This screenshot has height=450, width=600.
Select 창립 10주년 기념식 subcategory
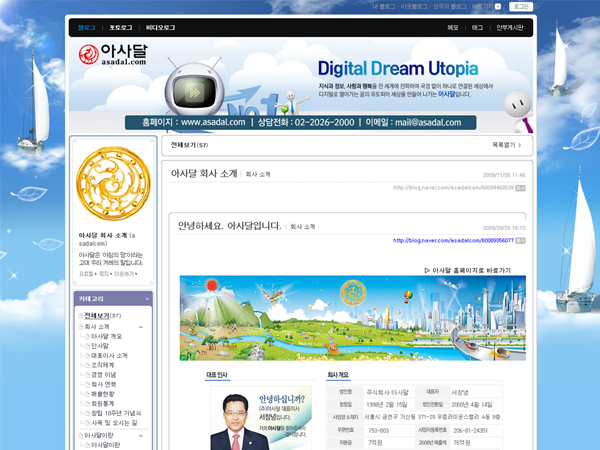coord(116,413)
